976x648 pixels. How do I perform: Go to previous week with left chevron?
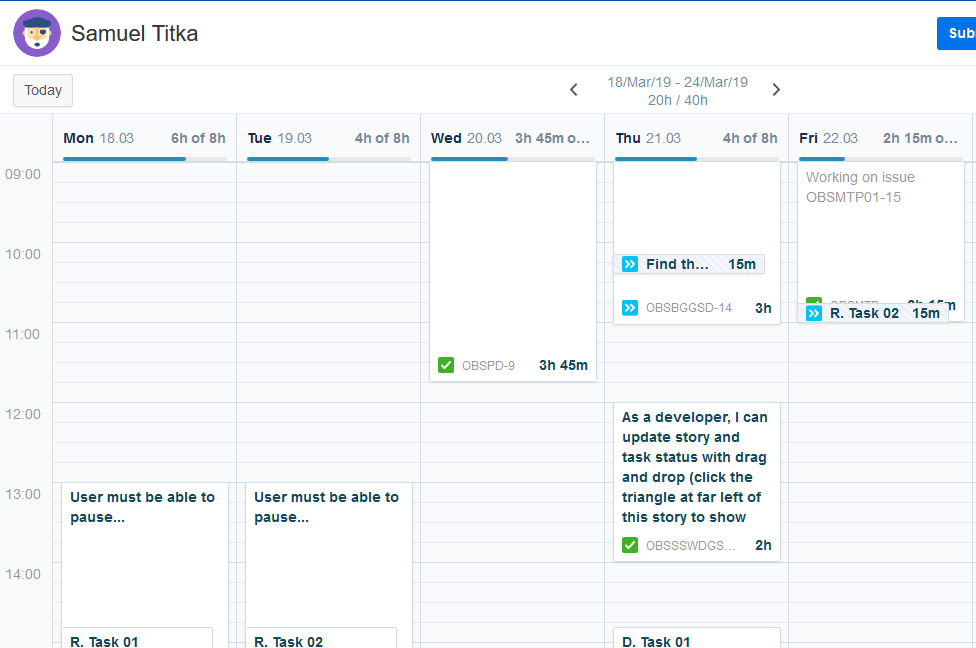click(x=574, y=90)
